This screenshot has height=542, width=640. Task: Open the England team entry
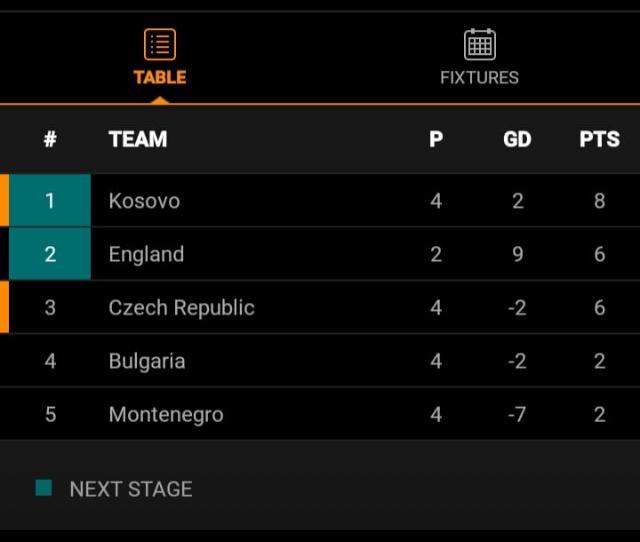point(146,254)
